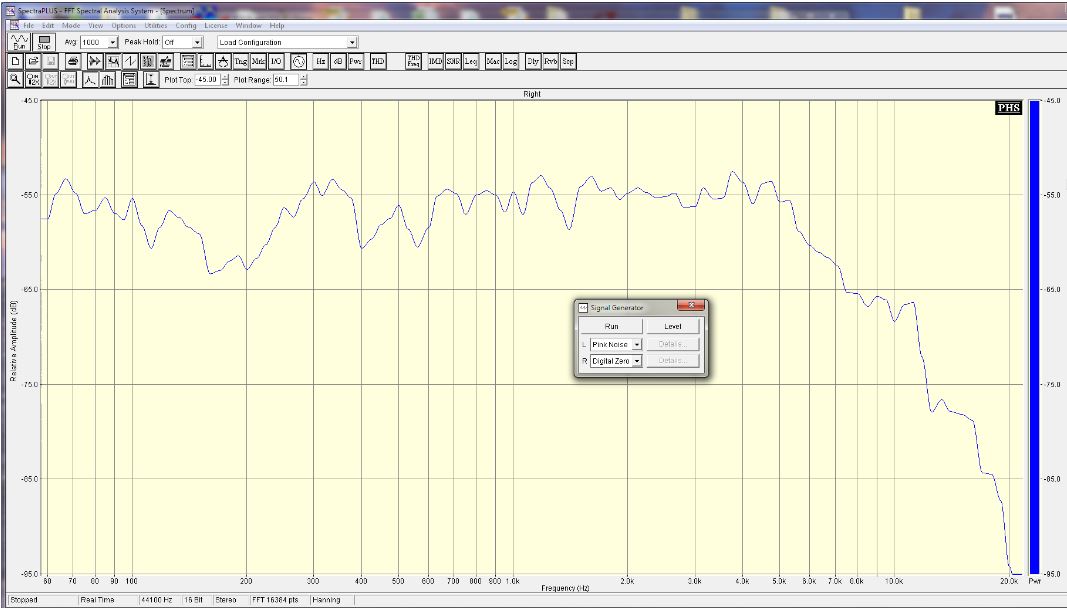Screen dimensions: 1067x608
Task: Open the Utilities menu
Action: pos(156,26)
